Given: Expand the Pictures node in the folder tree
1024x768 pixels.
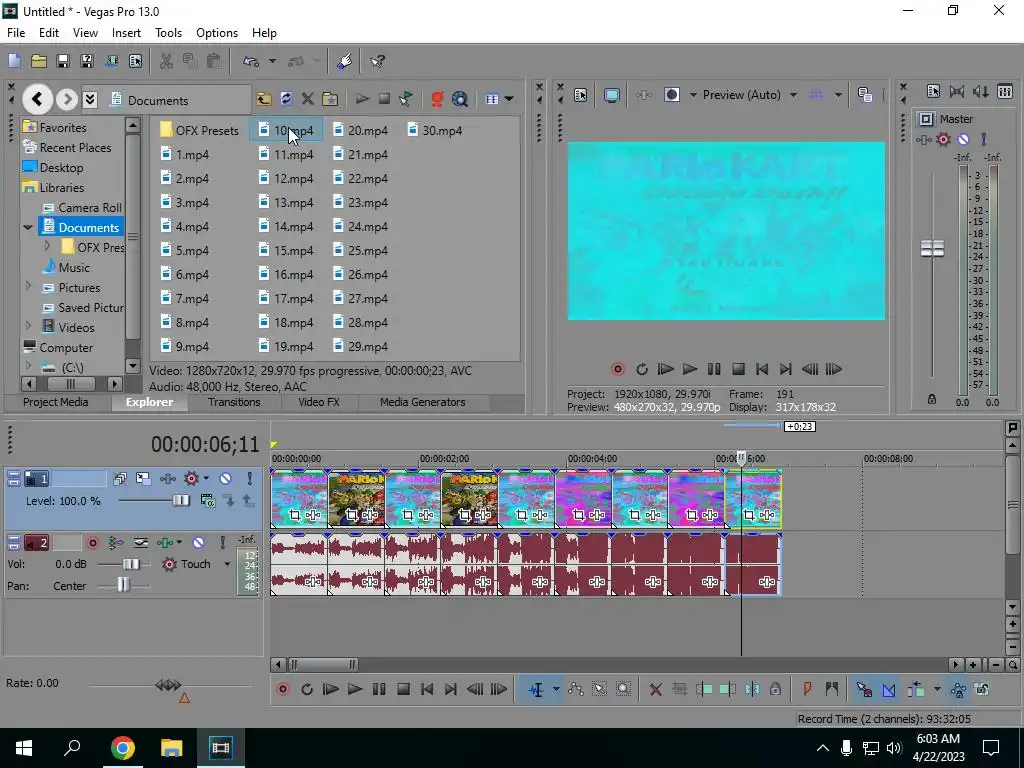Looking at the screenshot, I should [28, 286].
